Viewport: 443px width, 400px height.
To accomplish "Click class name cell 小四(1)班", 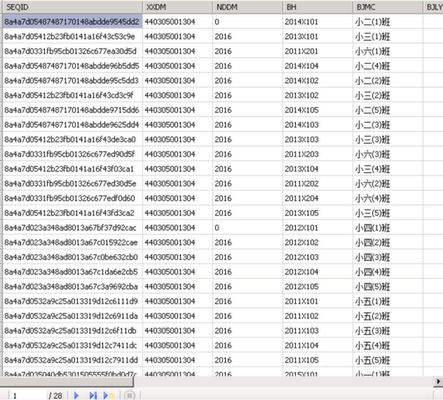I will (x=388, y=228).
